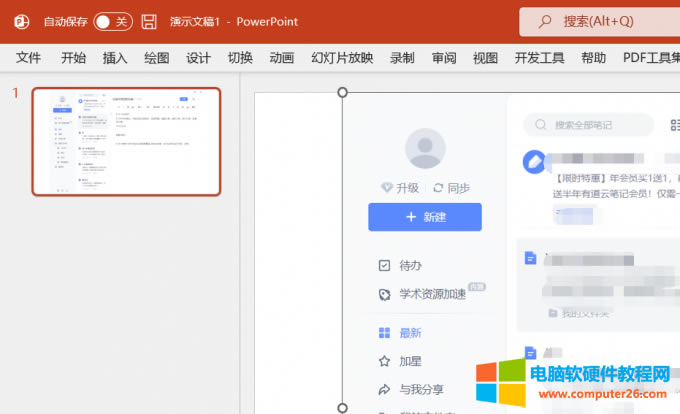Click the PowerPoint app logo icon
The image size is (680, 414).
pyautogui.click(x=22, y=22)
